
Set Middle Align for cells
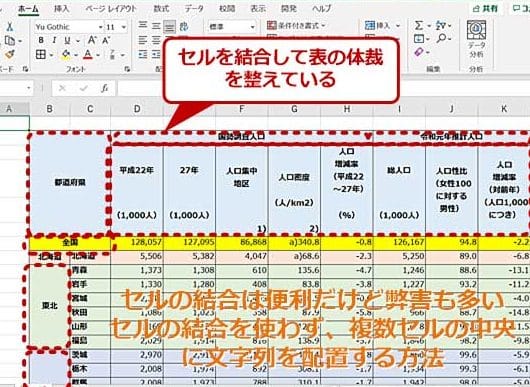tap(156, 26)
